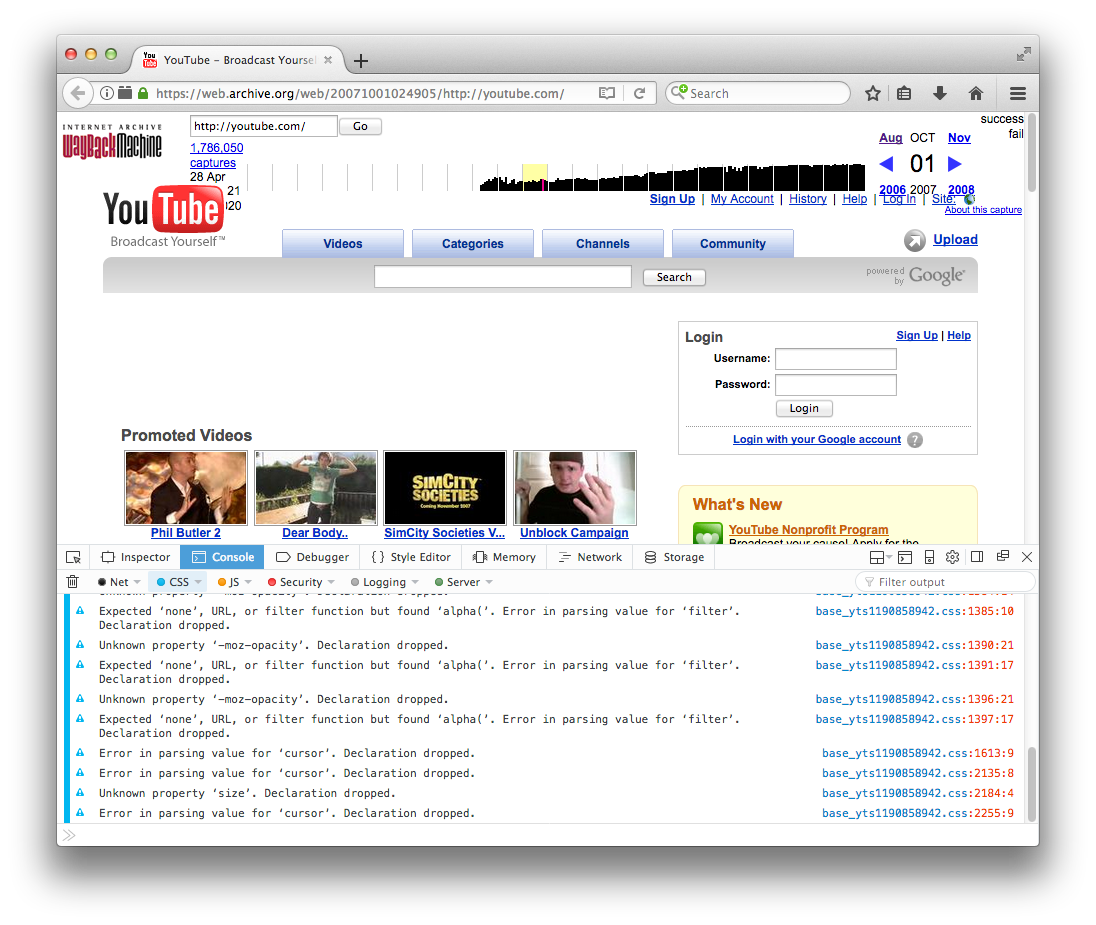
Task: Focus the Username input field
Action: 836,359
